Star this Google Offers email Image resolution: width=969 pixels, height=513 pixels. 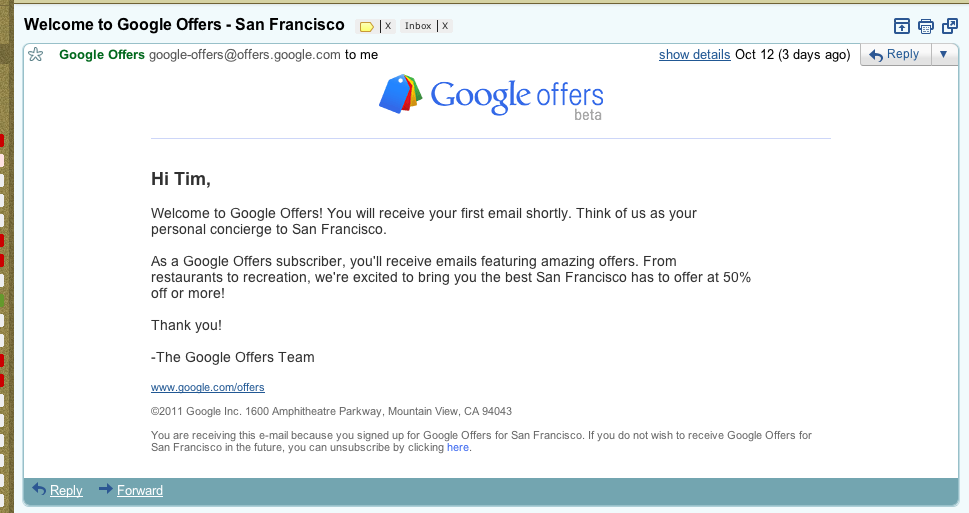[x=36, y=55]
